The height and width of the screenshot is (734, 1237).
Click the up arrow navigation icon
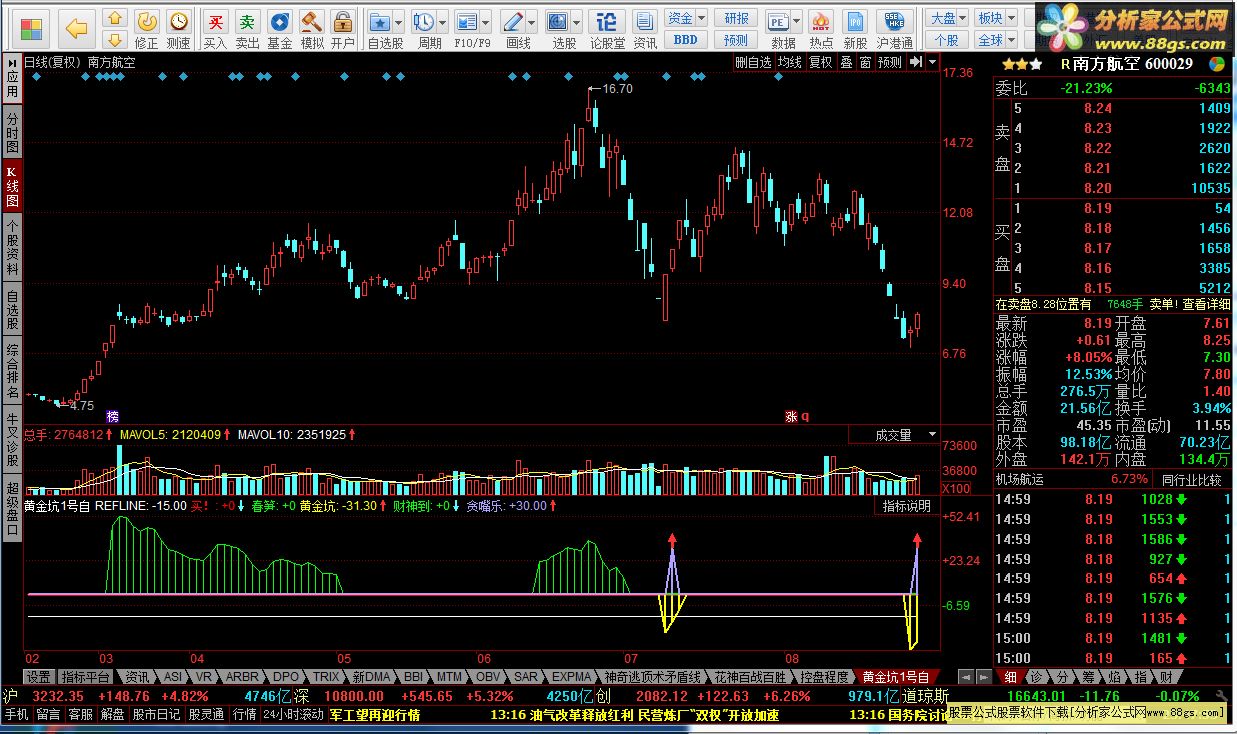click(x=115, y=18)
